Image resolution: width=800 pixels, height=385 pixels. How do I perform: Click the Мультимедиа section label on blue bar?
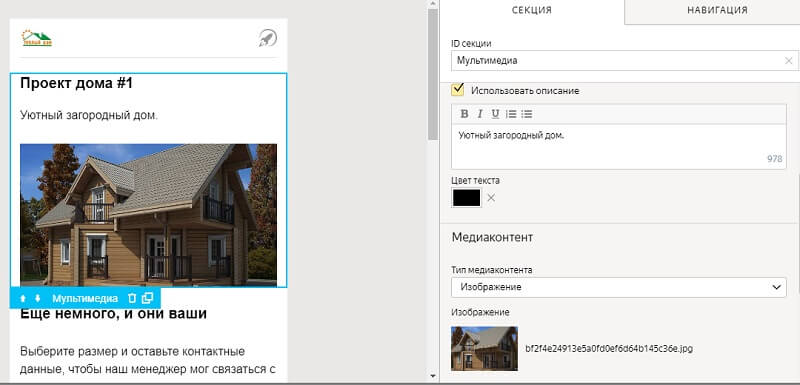click(x=85, y=298)
